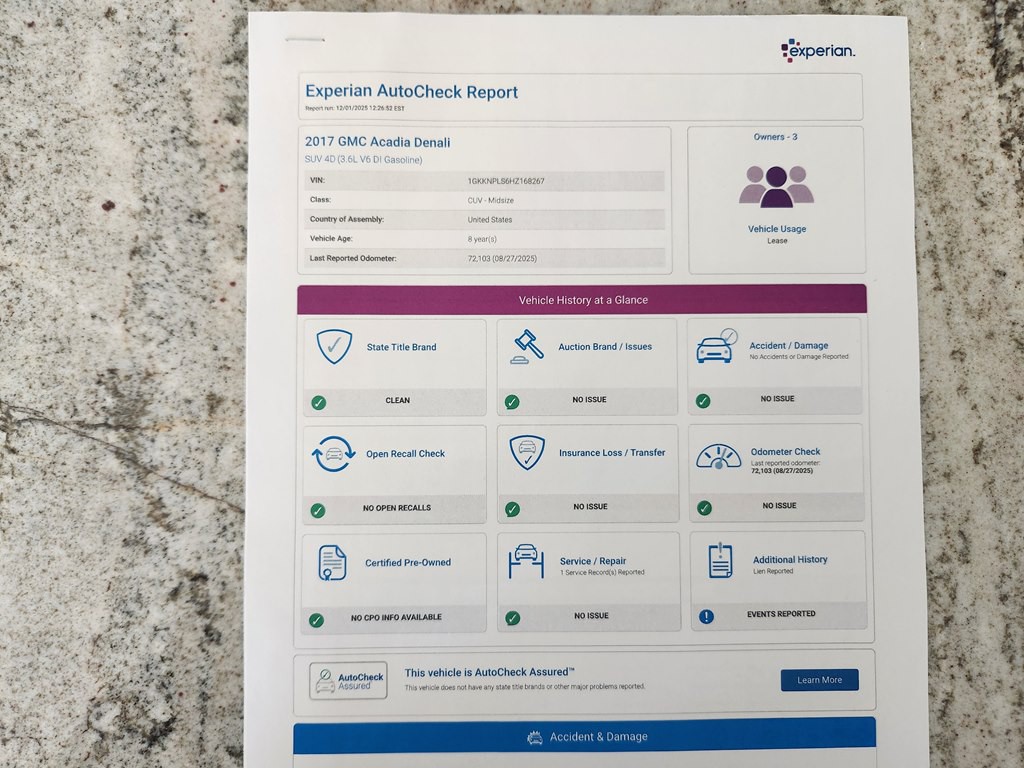The width and height of the screenshot is (1024, 768).
Task: Click the Auction Brand gavel icon
Action: point(527,346)
